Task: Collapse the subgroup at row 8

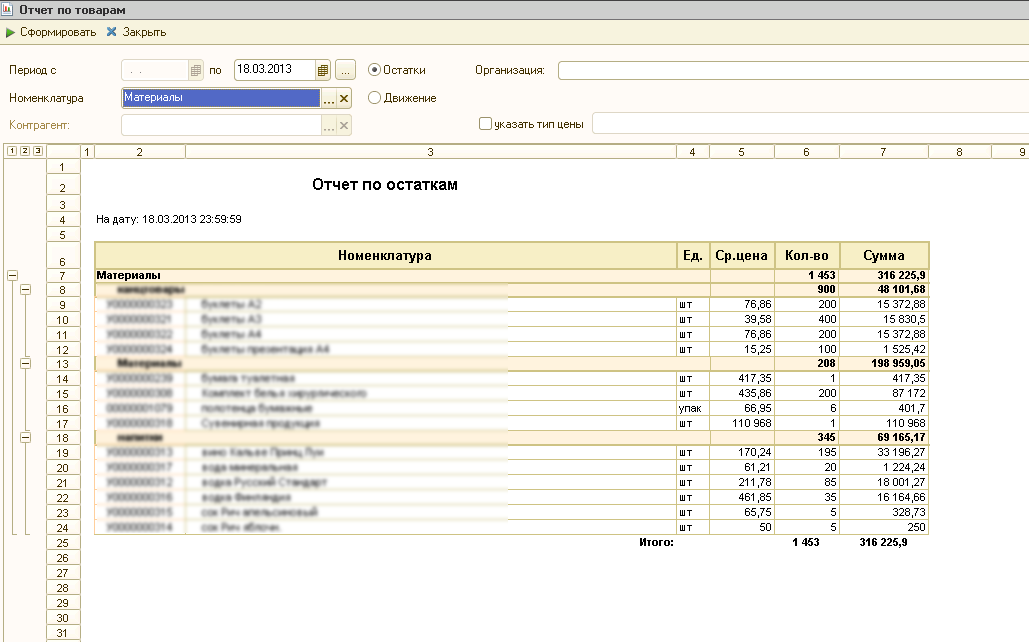Action: (x=25, y=289)
